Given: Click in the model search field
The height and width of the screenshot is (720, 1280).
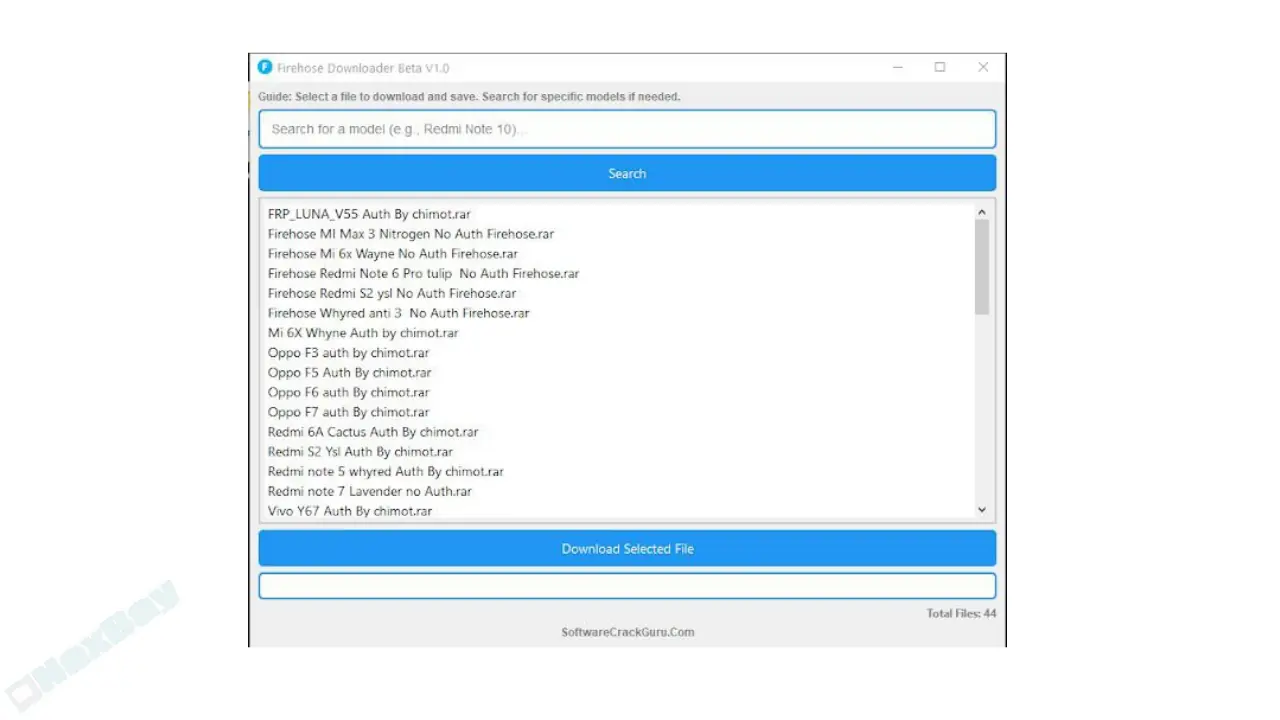Looking at the screenshot, I should pyautogui.click(x=627, y=129).
